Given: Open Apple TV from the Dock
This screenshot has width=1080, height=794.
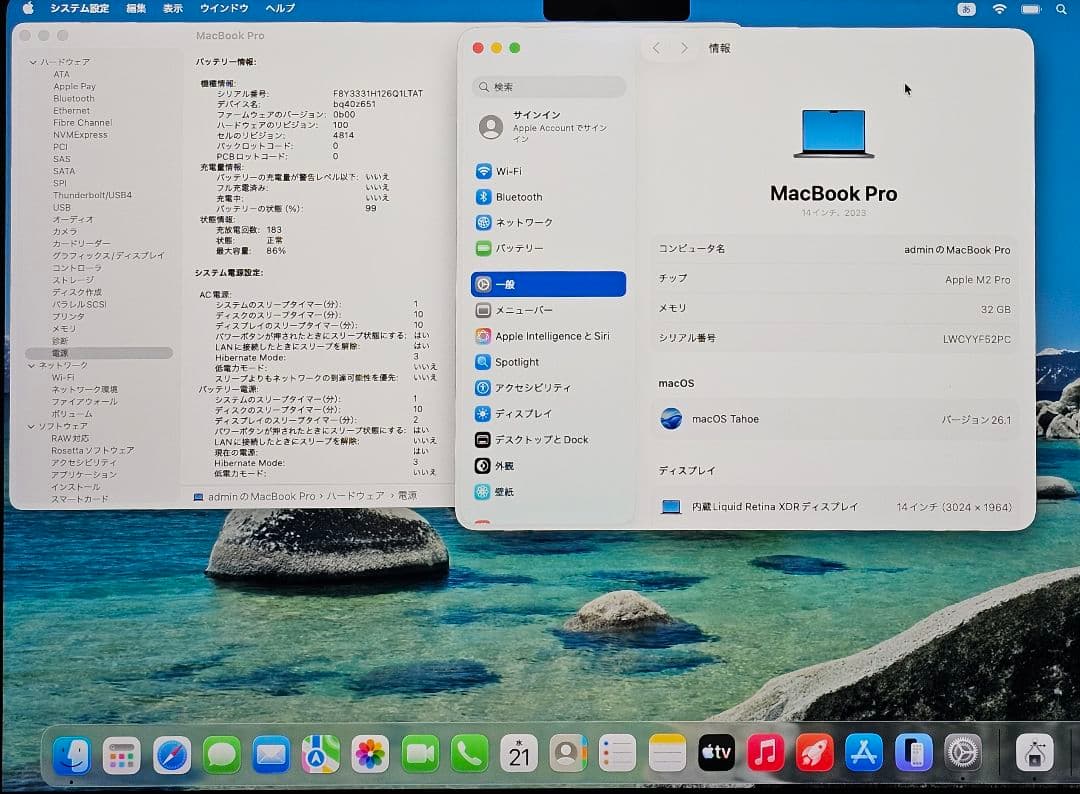Looking at the screenshot, I should [x=716, y=753].
